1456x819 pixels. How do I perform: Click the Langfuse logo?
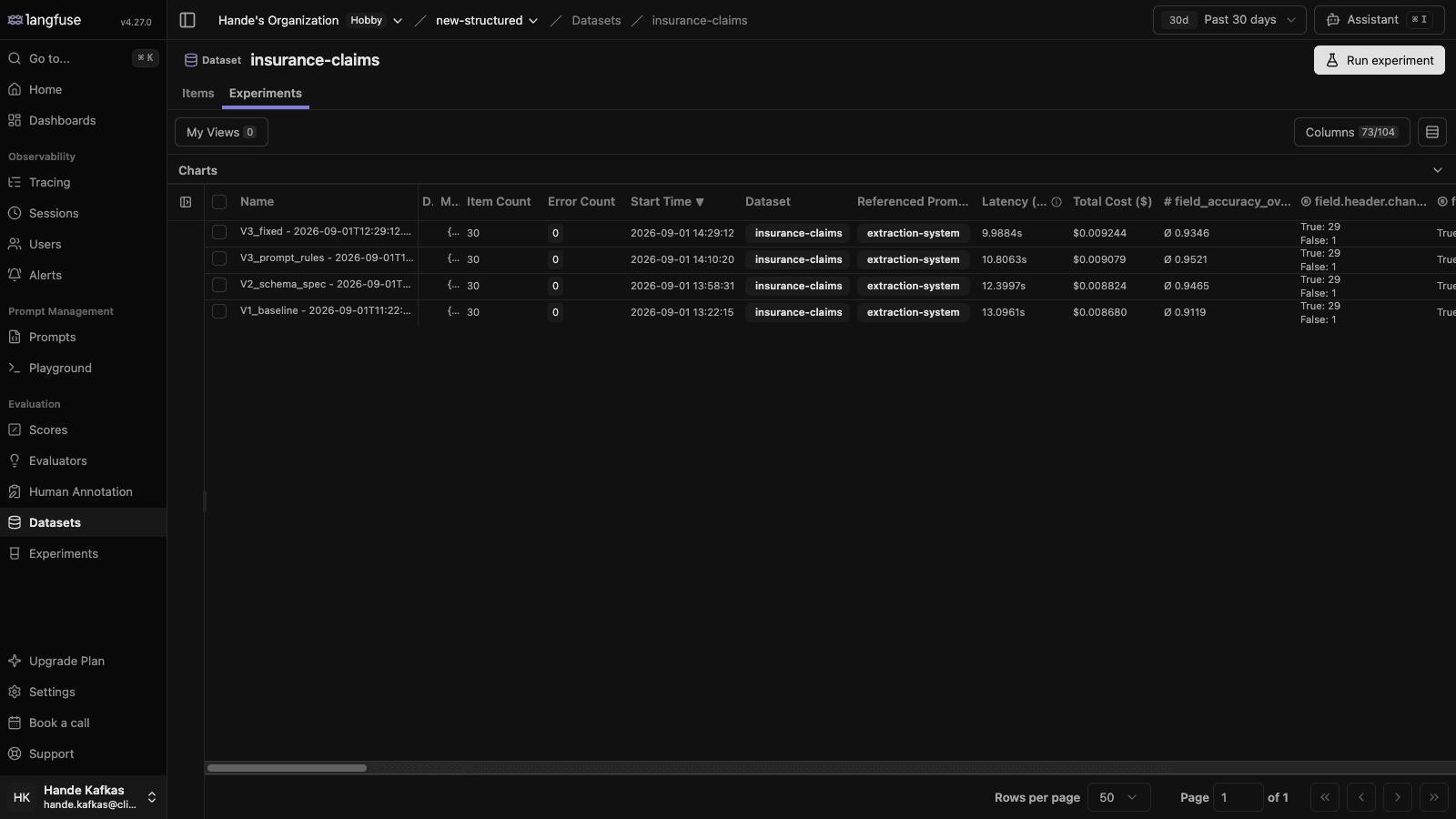45,20
